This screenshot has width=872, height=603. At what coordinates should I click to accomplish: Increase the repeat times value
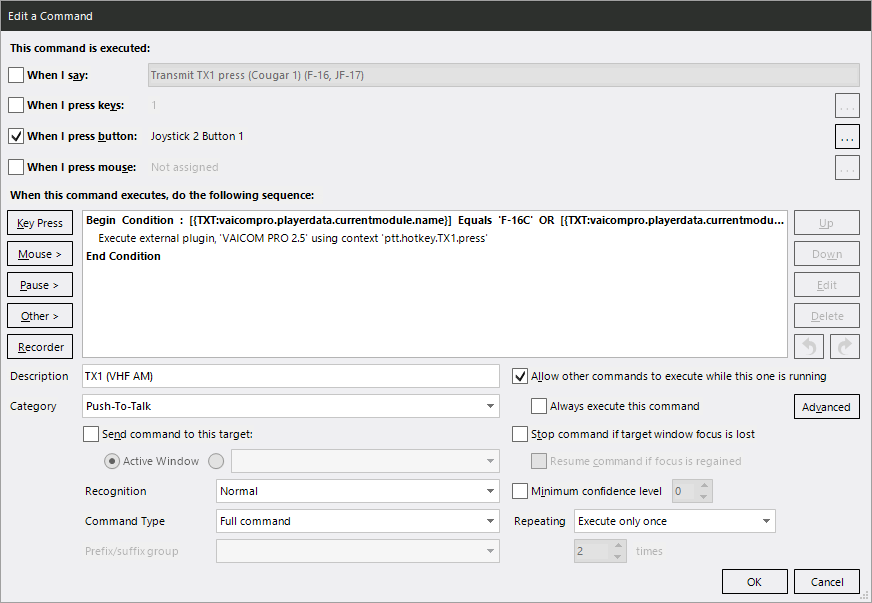[x=618, y=546]
